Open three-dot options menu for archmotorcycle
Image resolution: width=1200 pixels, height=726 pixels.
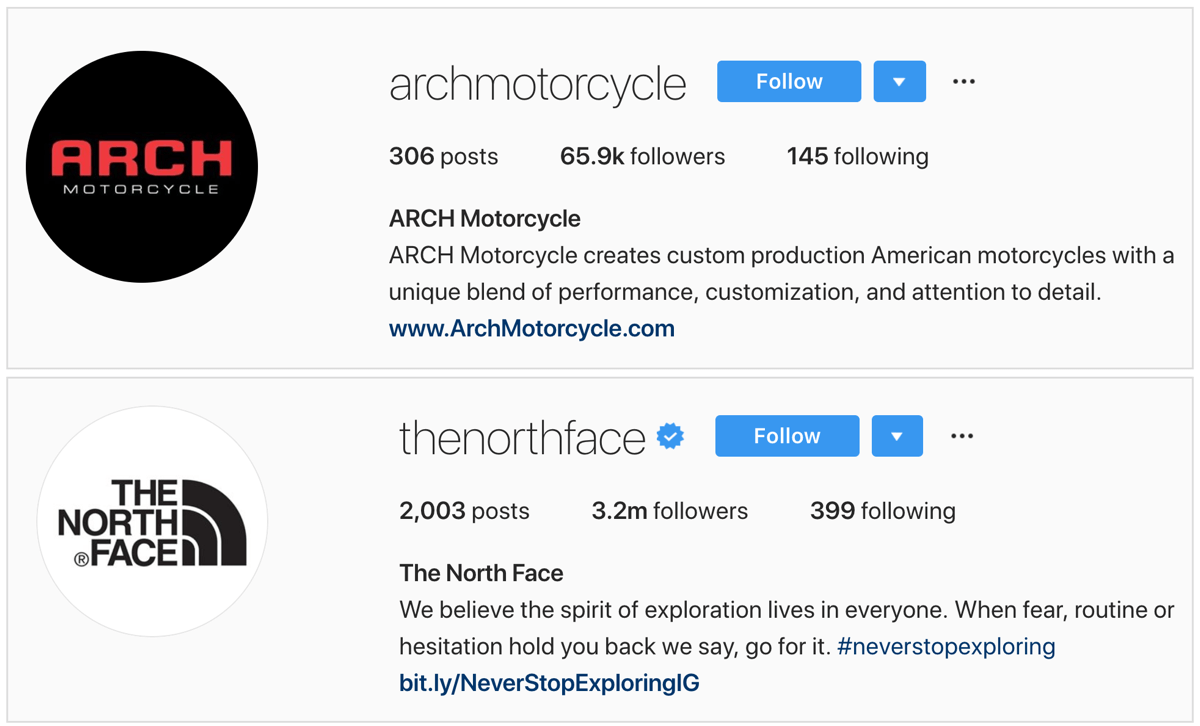pos(964,82)
